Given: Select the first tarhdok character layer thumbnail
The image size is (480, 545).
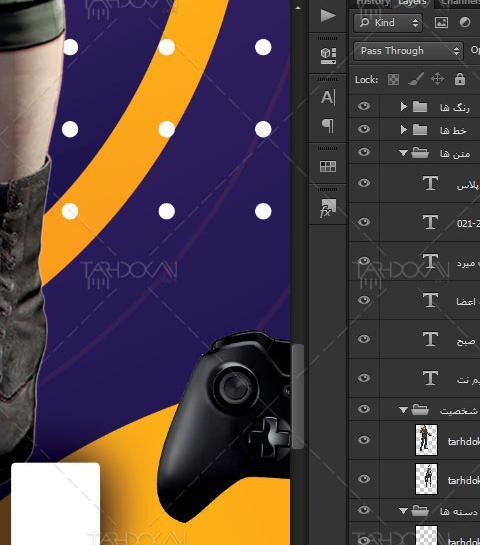Looking at the screenshot, I should [x=426, y=440].
